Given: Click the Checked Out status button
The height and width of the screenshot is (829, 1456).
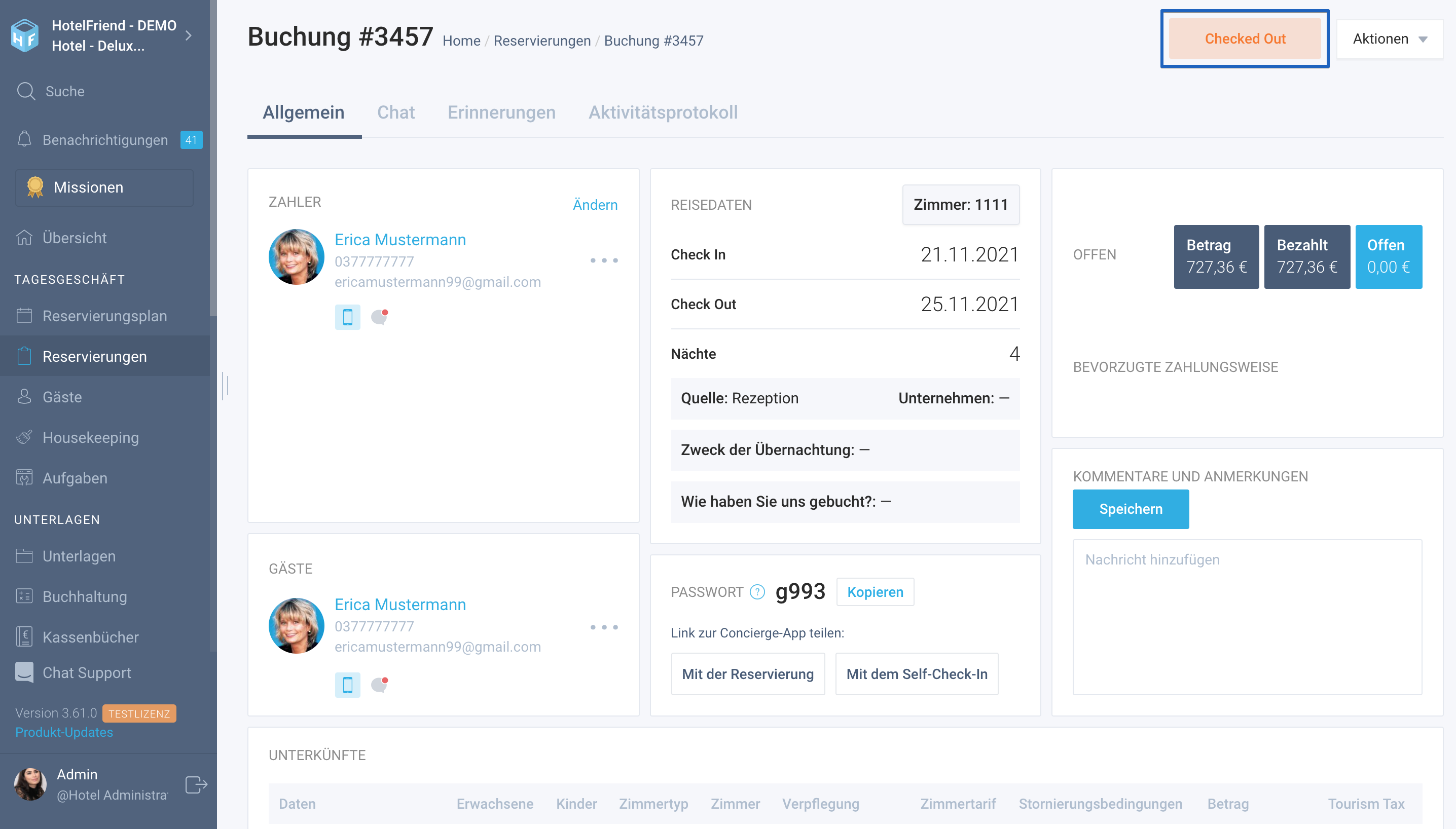Looking at the screenshot, I should coord(1245,39).
